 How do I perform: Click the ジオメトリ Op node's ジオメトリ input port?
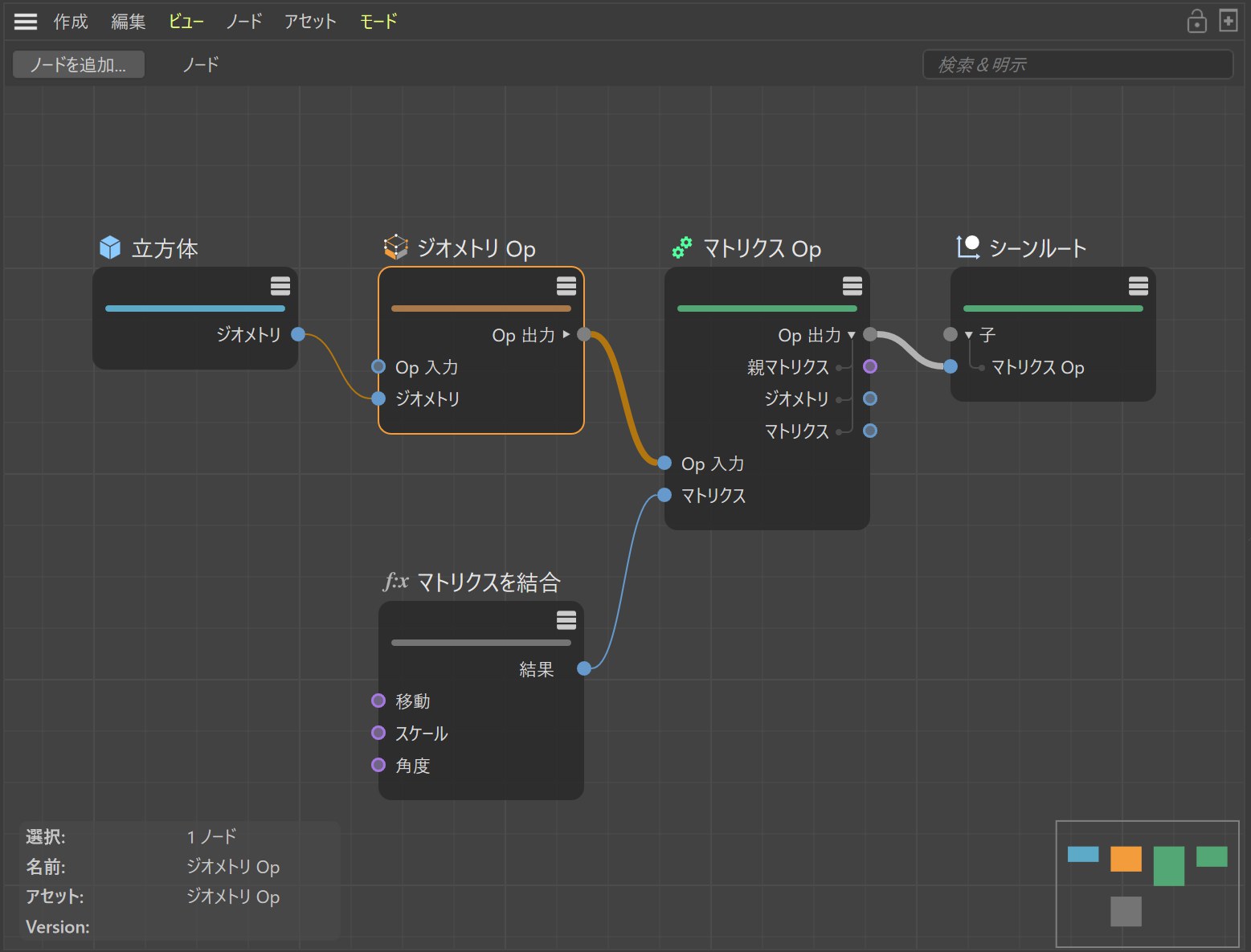click(x=378, y=398)
